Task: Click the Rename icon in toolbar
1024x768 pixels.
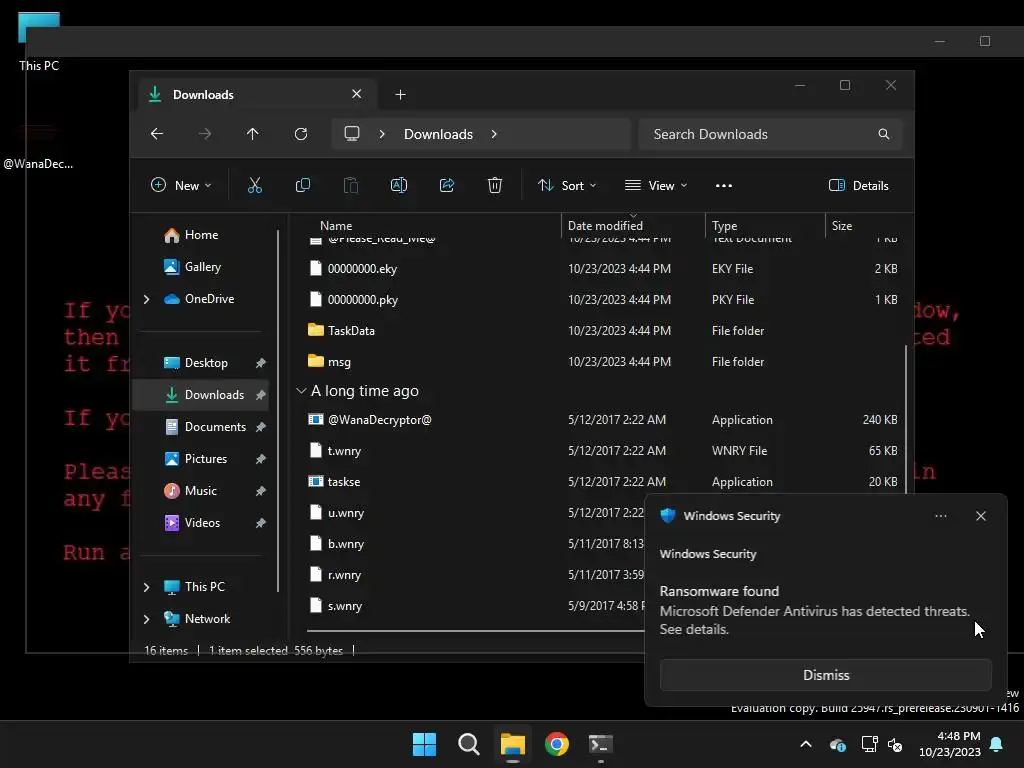Action: pyautogui.click(x=399, y=185)
